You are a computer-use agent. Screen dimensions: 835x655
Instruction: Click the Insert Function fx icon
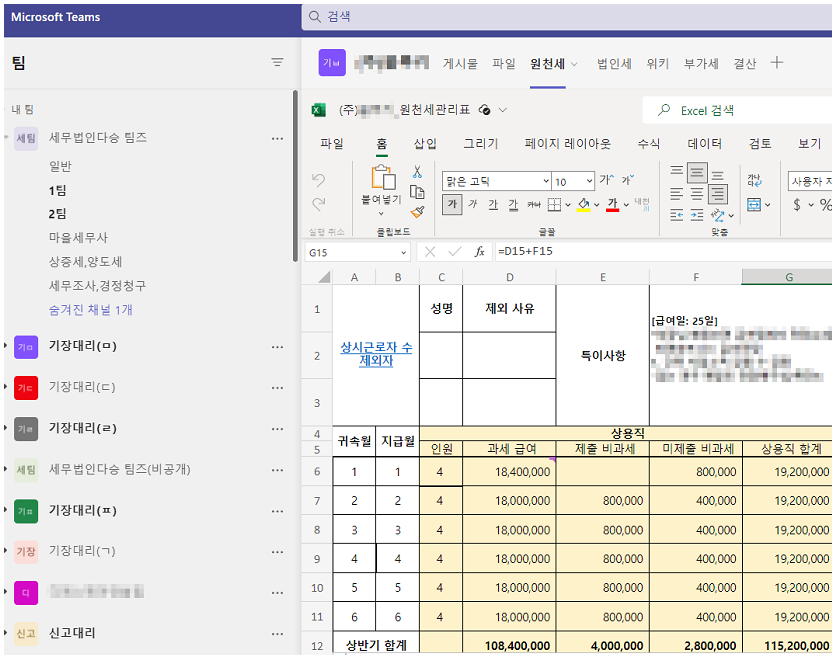[x=479, y=252]
